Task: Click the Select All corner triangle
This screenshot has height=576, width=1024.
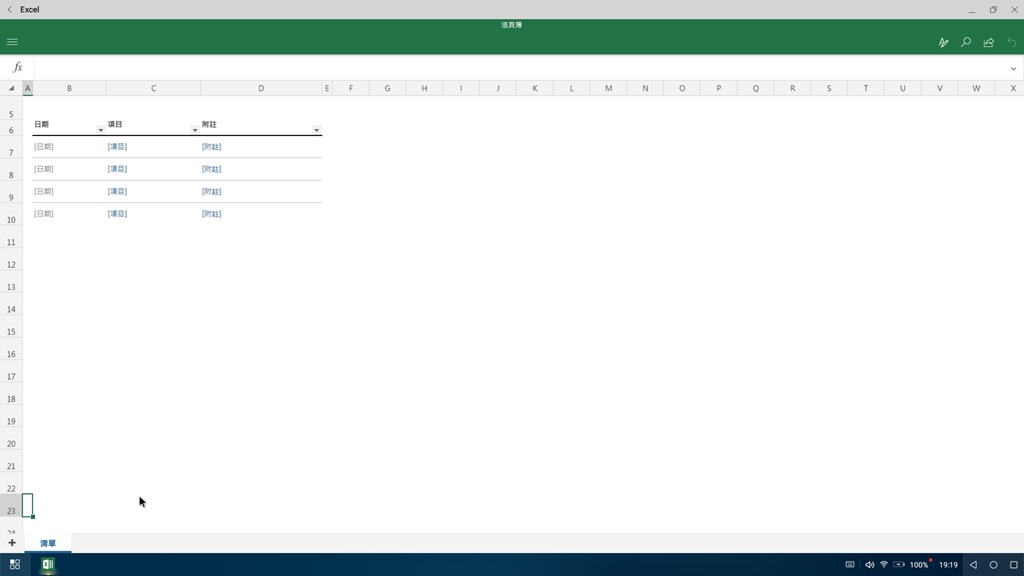Action: (11, 88)
